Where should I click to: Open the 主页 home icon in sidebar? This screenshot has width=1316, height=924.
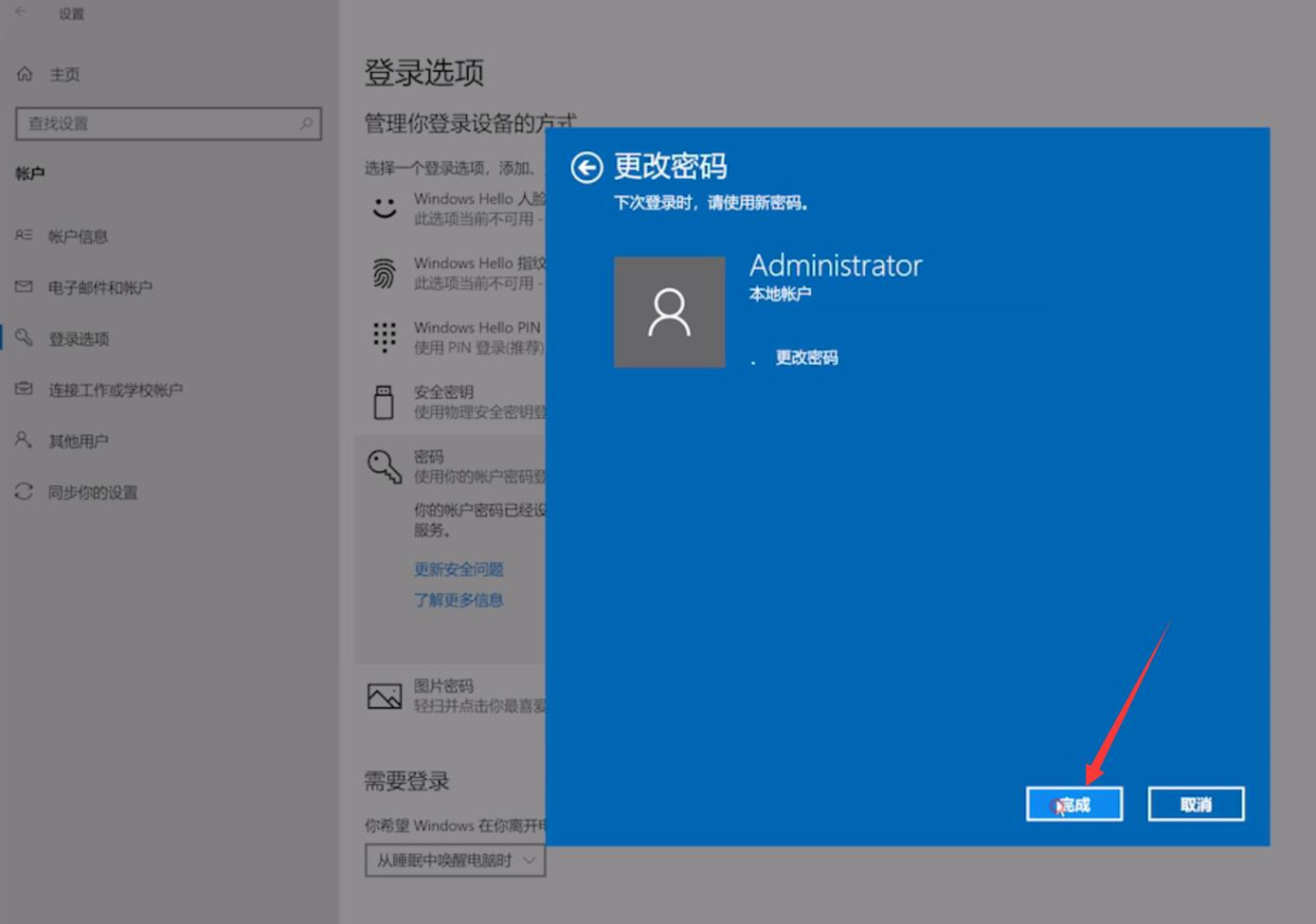point(25,74)
